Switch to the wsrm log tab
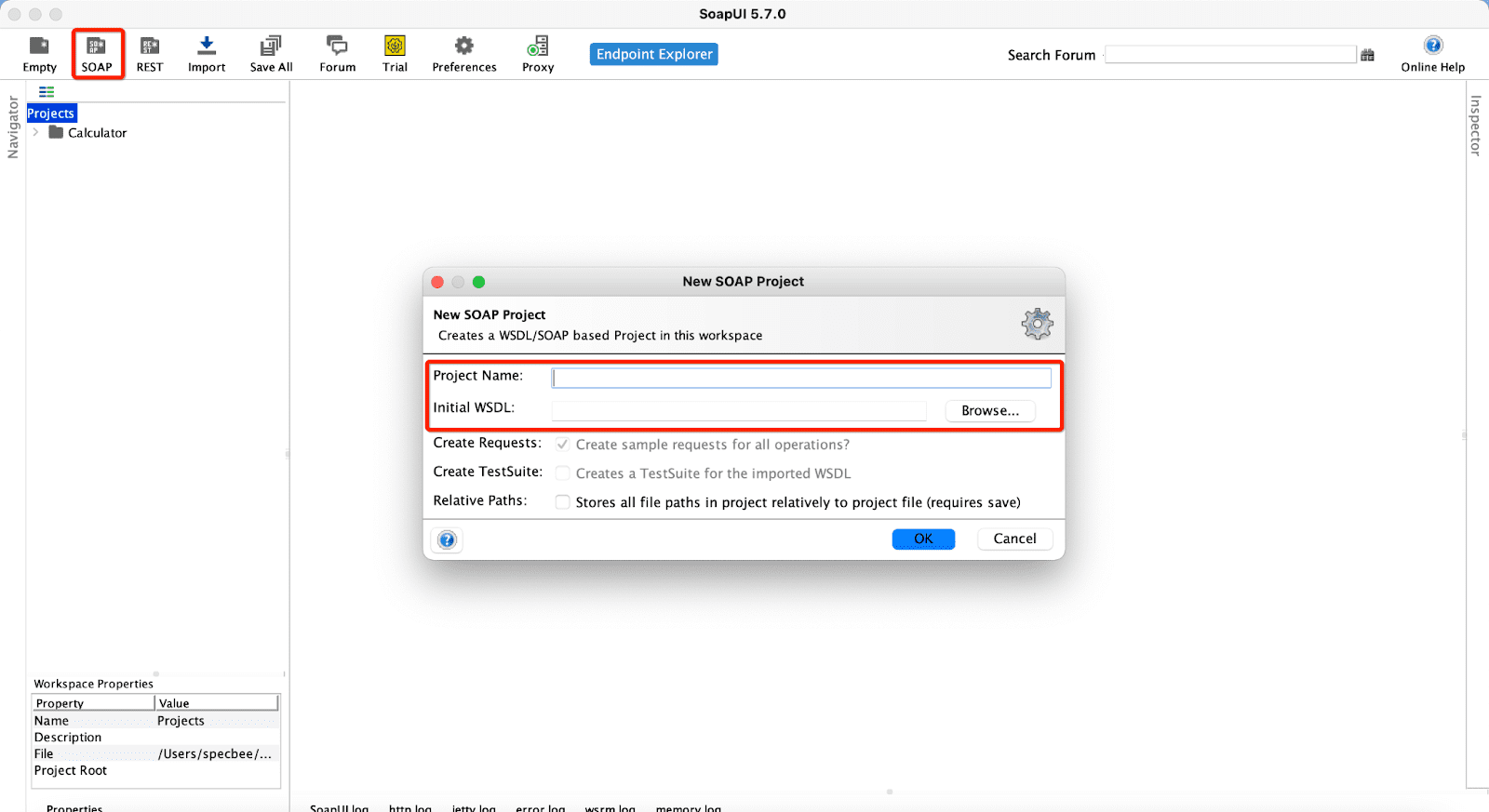This screenshot has width=1489, height=812. tap(610, 807)
